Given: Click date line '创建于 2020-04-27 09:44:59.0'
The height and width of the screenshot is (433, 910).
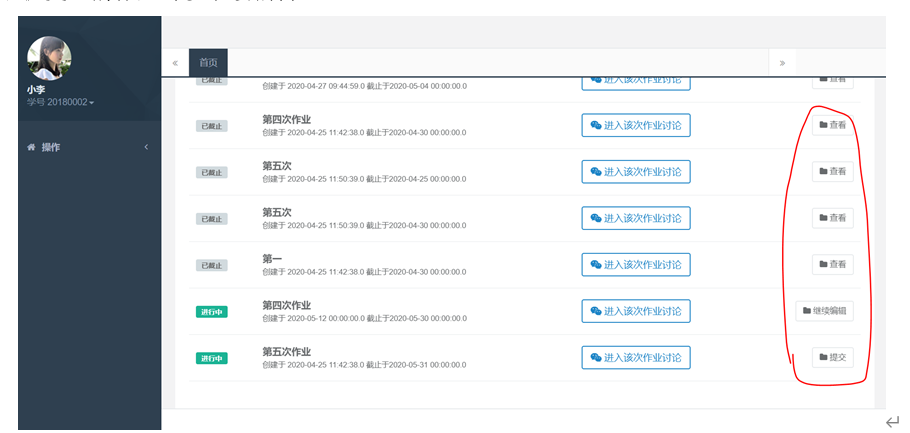Looking at the screenshot, I should coord(364,86).
